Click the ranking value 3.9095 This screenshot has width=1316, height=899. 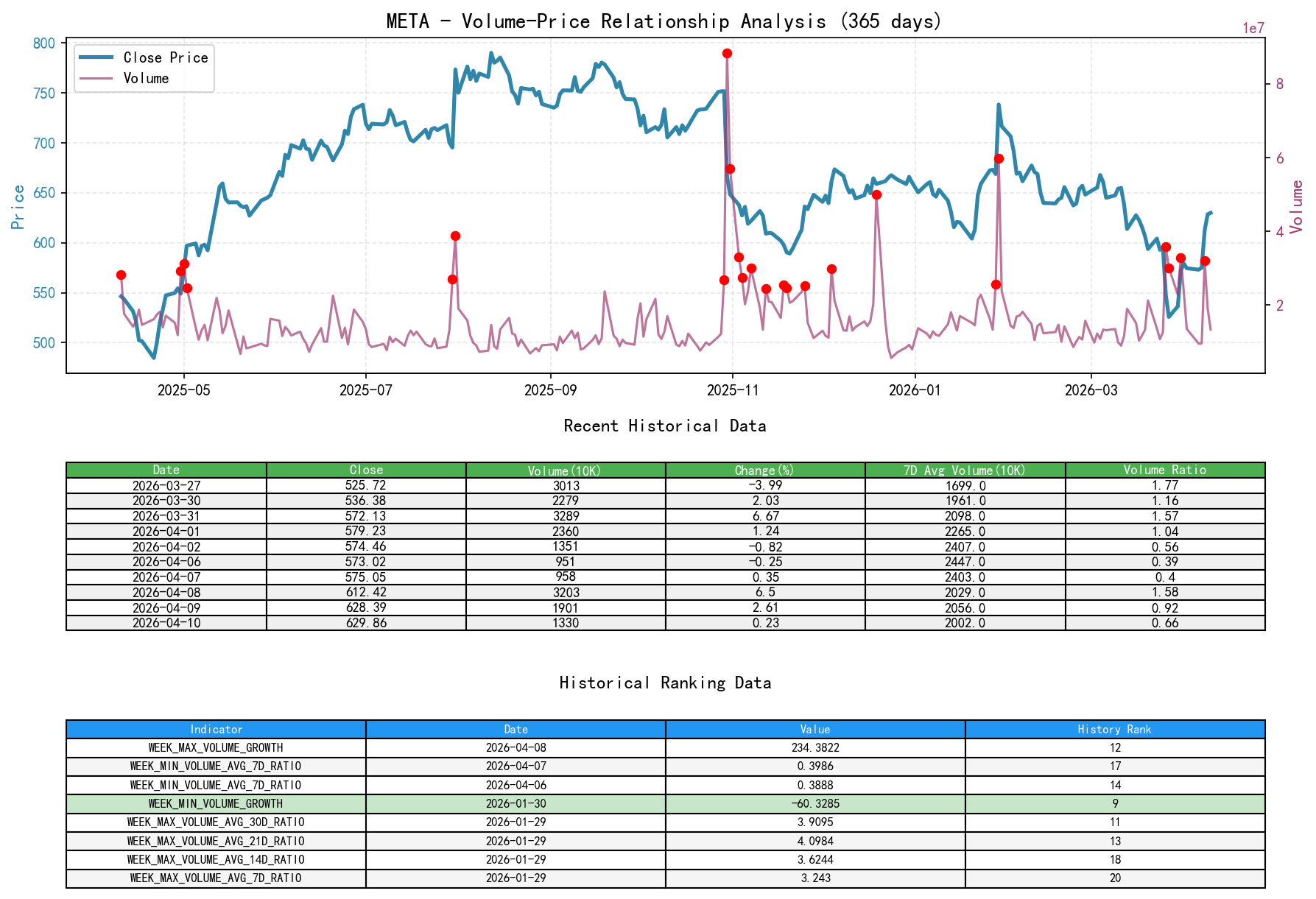815,822
